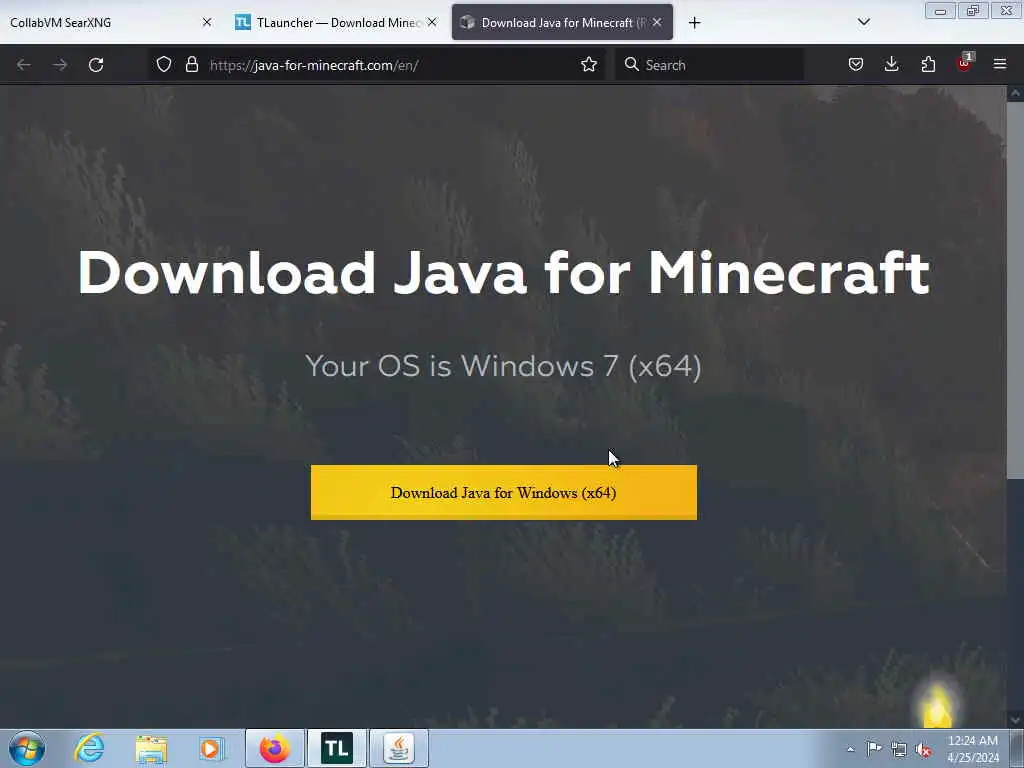Open a new tab with plus

(x=694, y=23)
